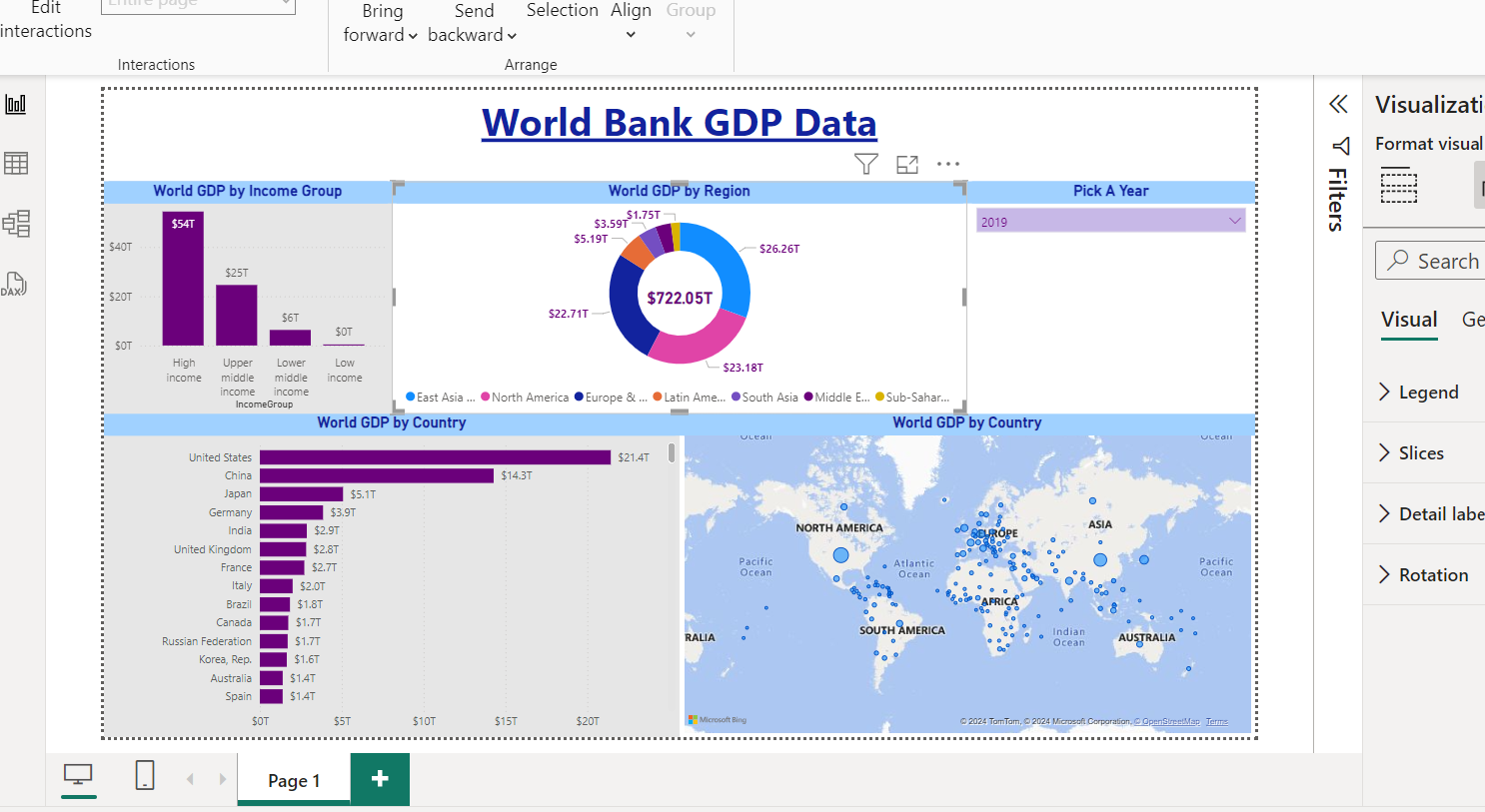Select the Japan bar in country chart
1485x812 pixels.
(x=301, y=493)
